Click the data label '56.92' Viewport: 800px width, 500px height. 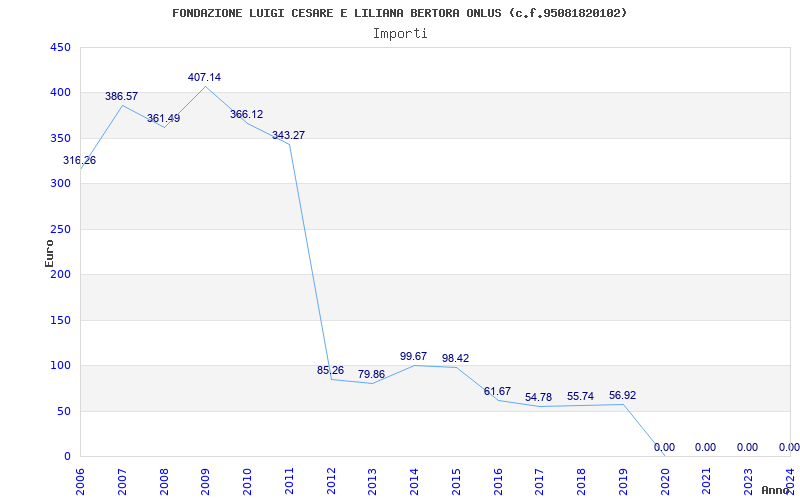tap(622, 395)
